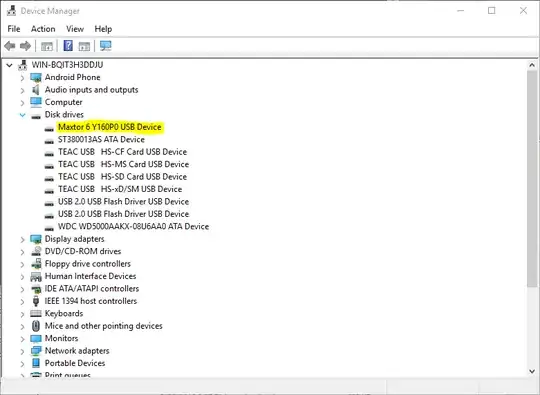Click Show/Hide Console Tree toolbar icon
The image size is (540, 395).
tap(47, 46)
